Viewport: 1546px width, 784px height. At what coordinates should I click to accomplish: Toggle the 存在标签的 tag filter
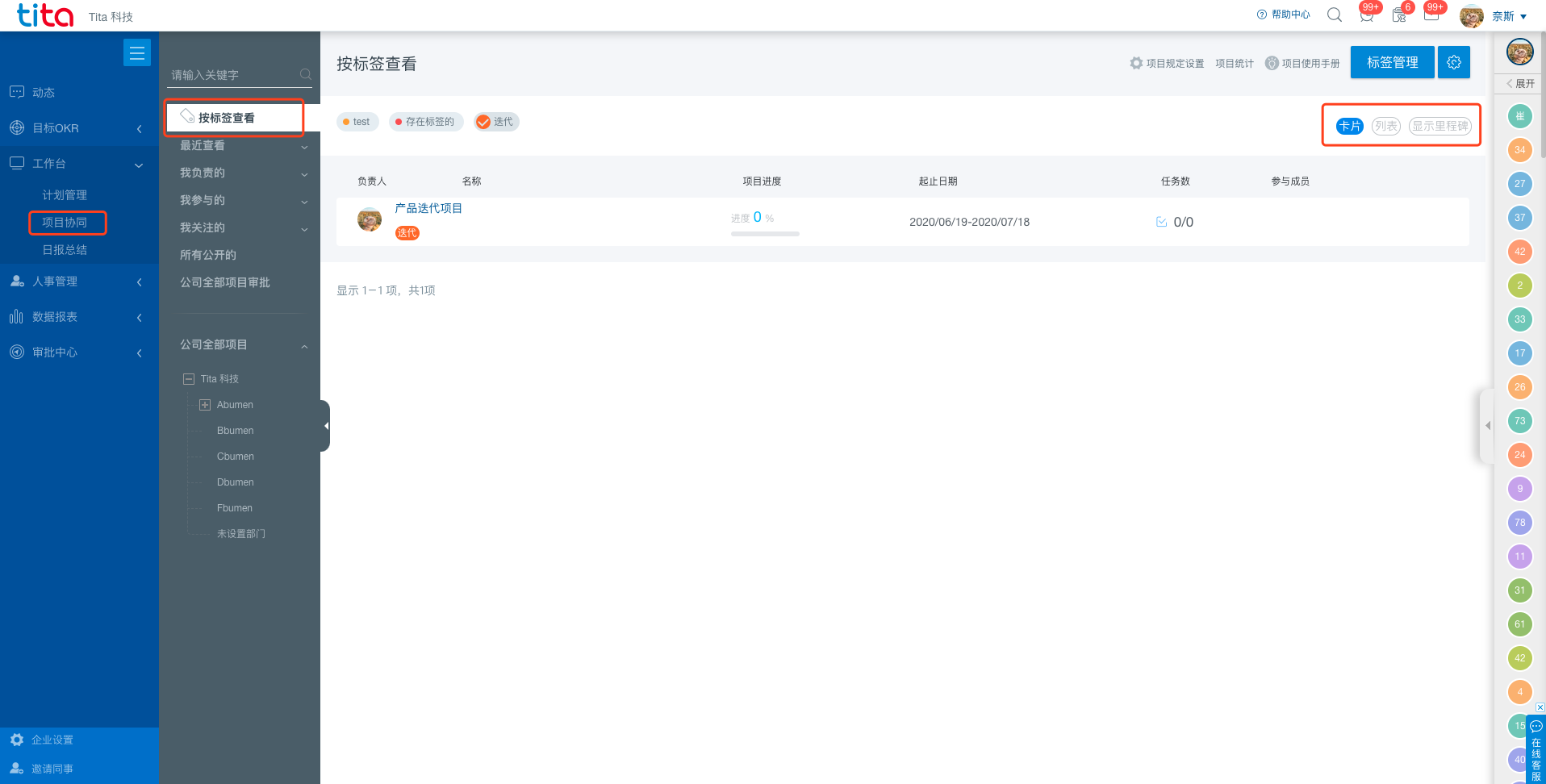point(426,122)
